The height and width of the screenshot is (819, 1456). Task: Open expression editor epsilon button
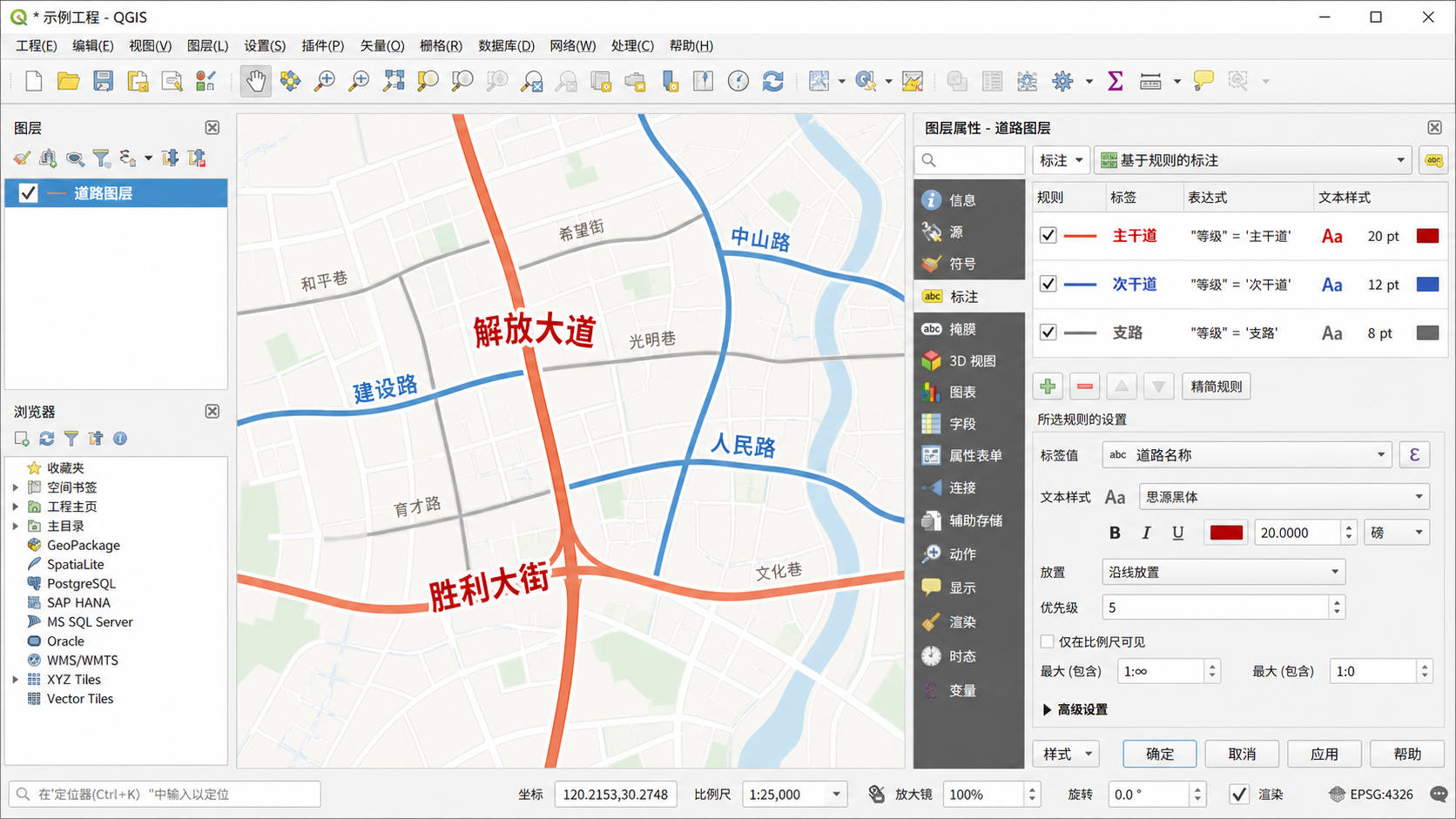1414,455
